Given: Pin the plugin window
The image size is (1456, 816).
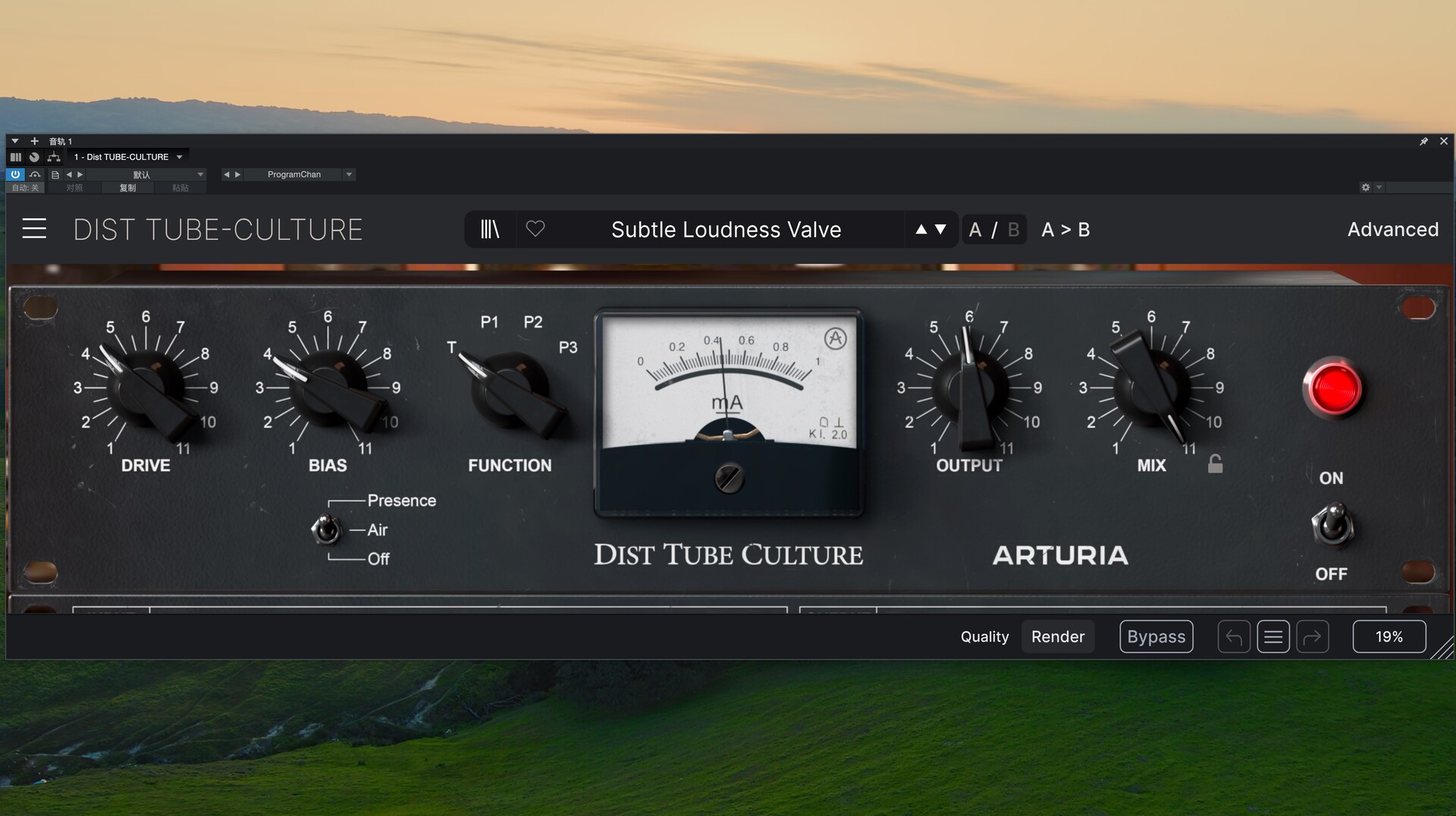Looking at the screenshot, I should tap(1423, 141).
